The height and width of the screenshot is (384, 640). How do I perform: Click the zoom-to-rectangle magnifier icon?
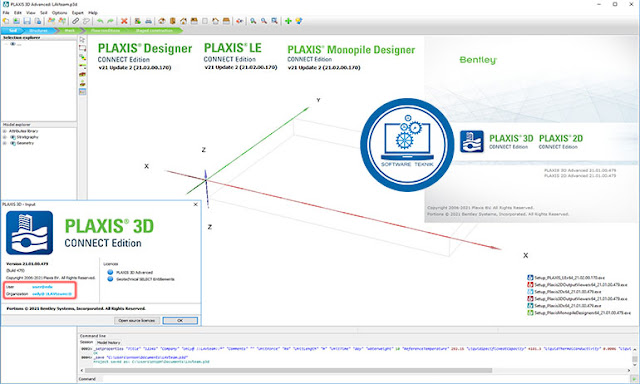coord(275,21)
